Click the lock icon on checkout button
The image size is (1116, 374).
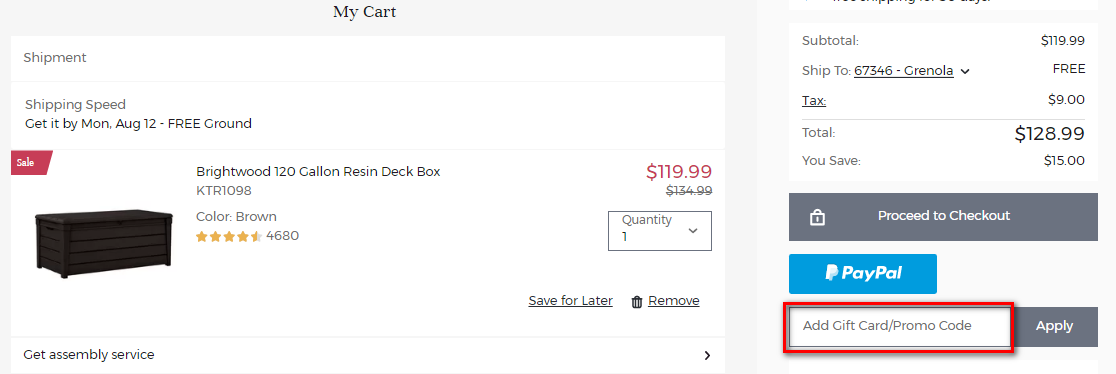click(x=817, y=217)
